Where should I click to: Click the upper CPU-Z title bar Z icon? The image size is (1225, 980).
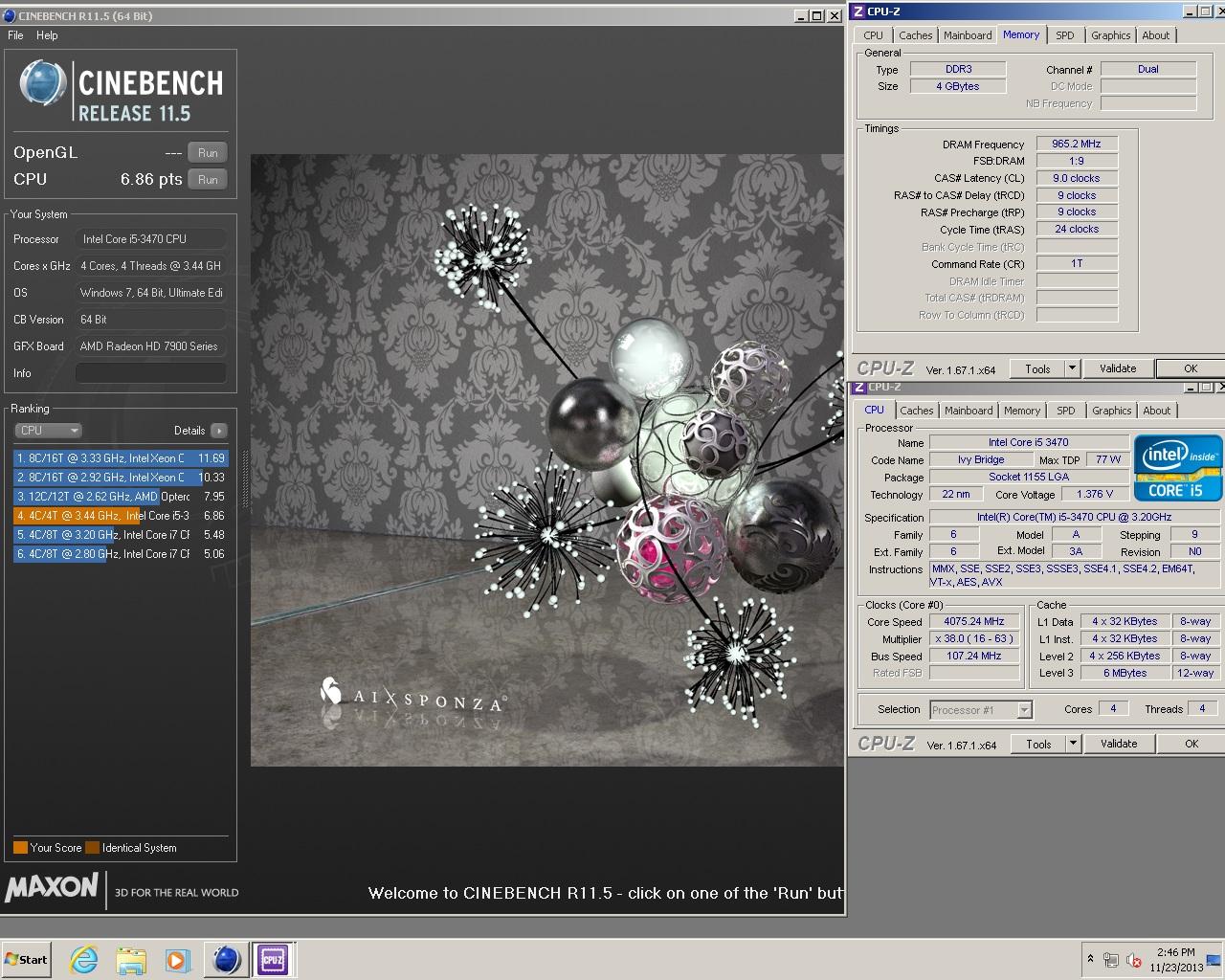tap(858, 11)
